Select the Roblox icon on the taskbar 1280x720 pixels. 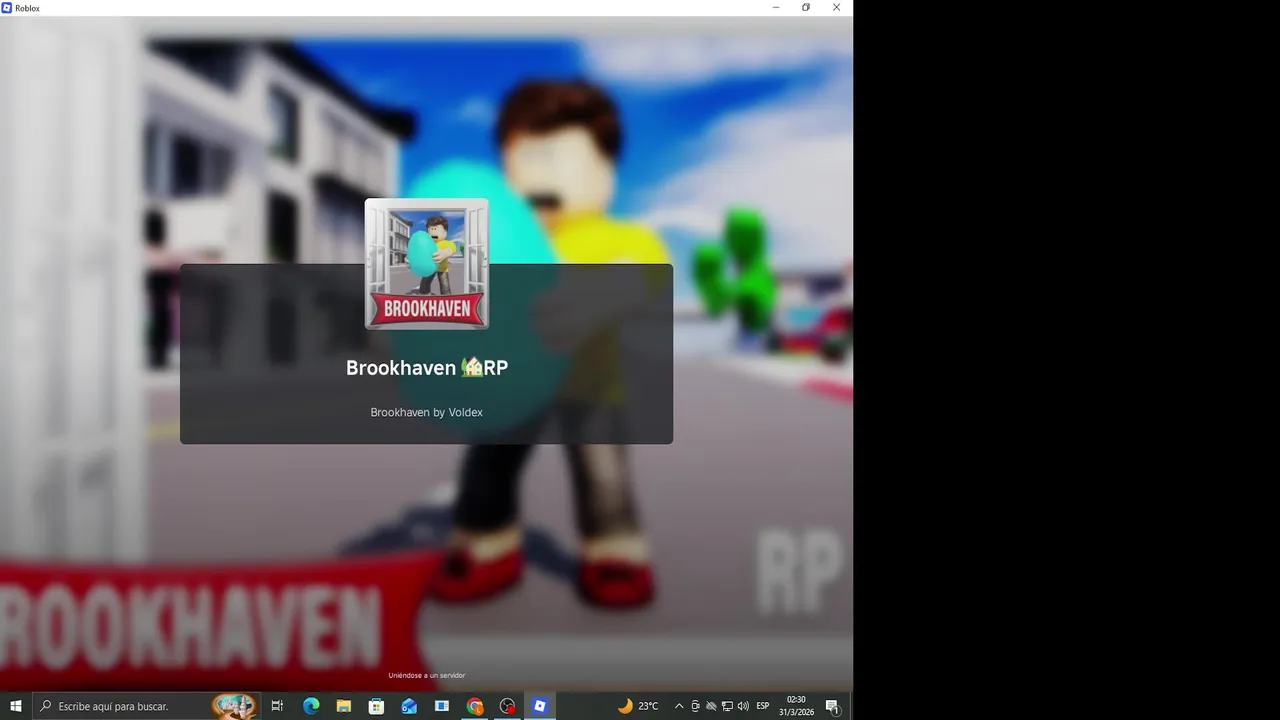540,706
